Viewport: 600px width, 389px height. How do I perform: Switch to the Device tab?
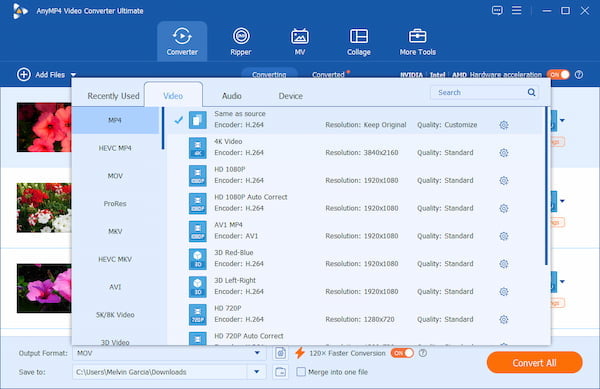tap(290, 96)
